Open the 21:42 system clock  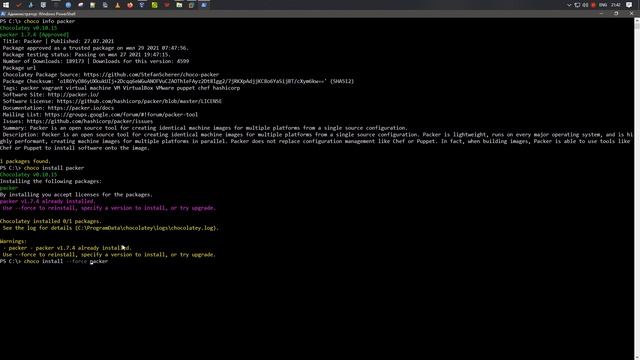click(616, 5)
